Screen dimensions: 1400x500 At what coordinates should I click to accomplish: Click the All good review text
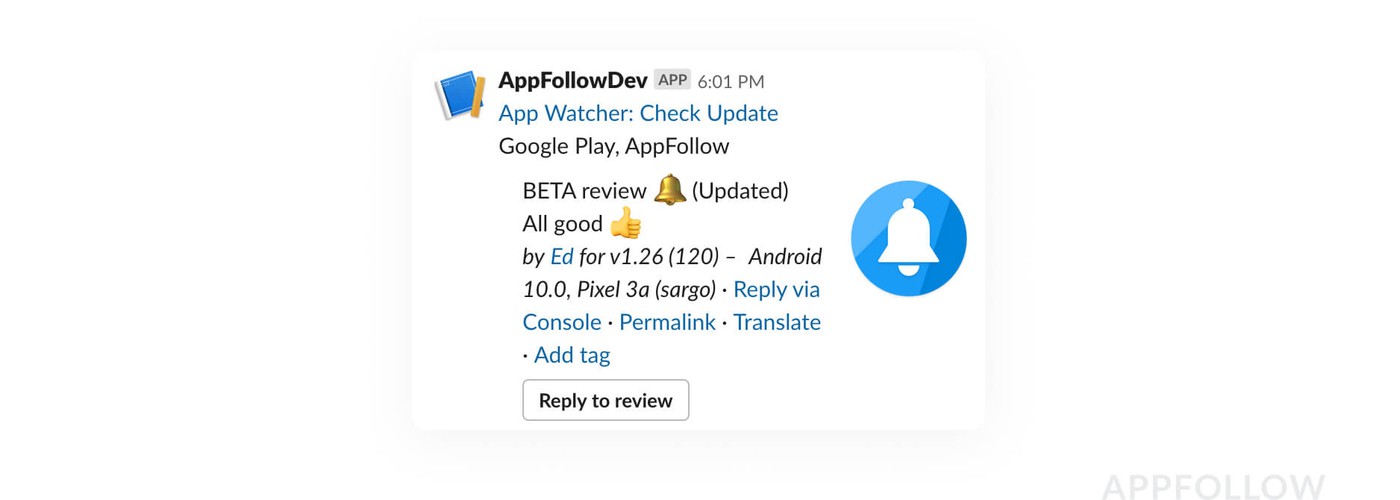click(x=562, y=223)
